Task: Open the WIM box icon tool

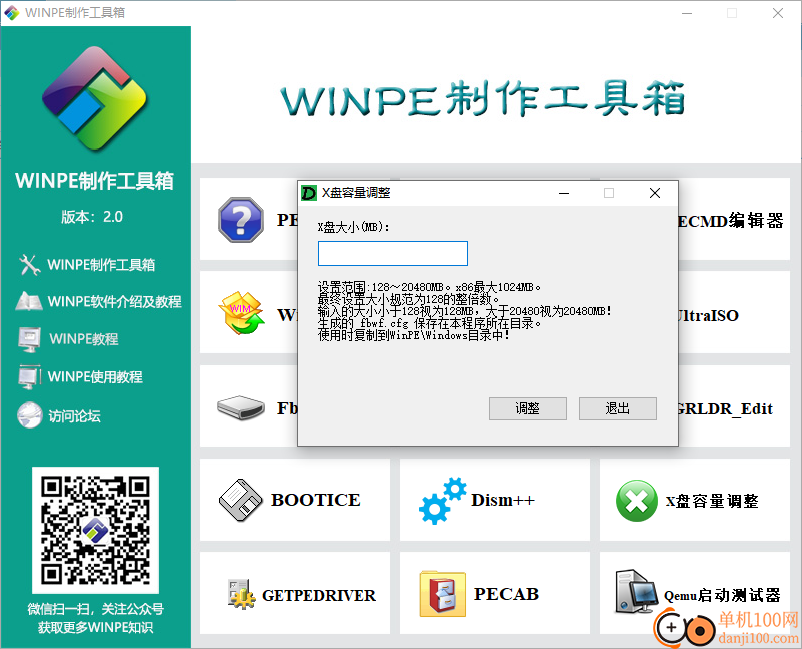Action: pyautogui.click(x=241, y=313)
